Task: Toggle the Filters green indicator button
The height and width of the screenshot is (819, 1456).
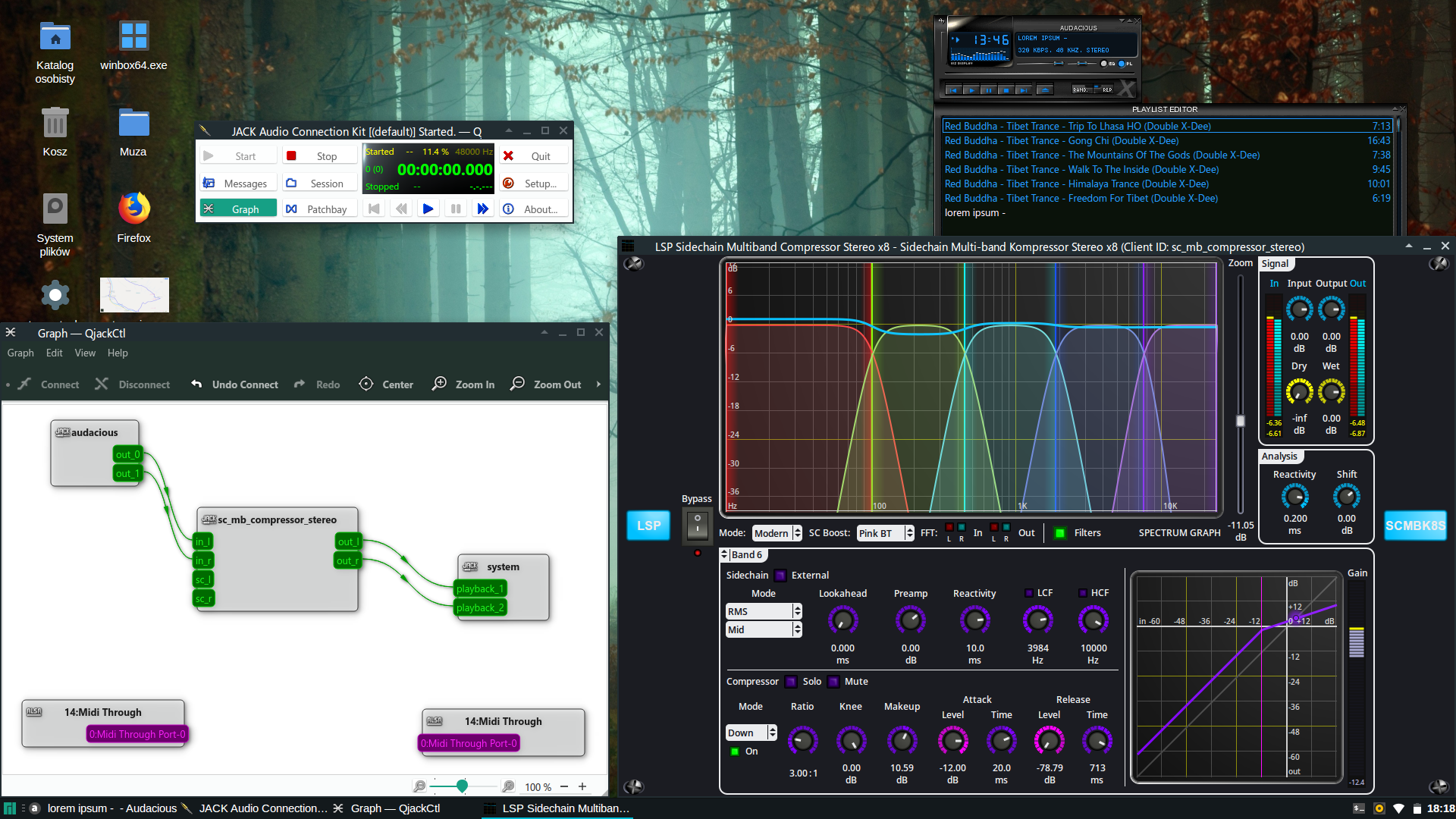Action: click(x=1060, y=532)
